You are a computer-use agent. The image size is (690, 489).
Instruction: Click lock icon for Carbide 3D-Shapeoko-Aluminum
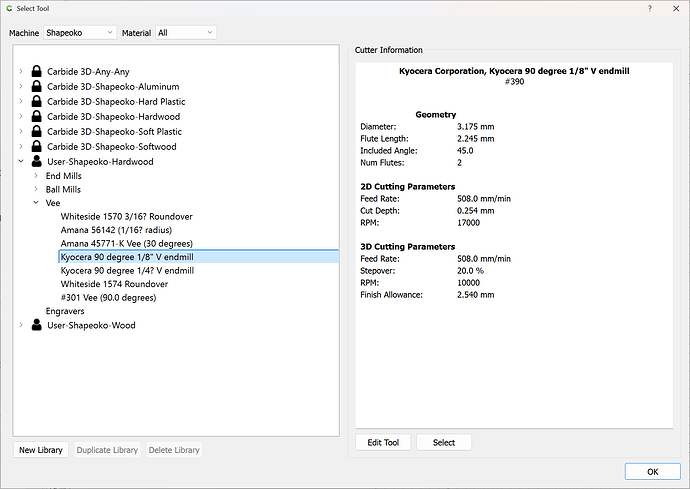tap(37, 87)
